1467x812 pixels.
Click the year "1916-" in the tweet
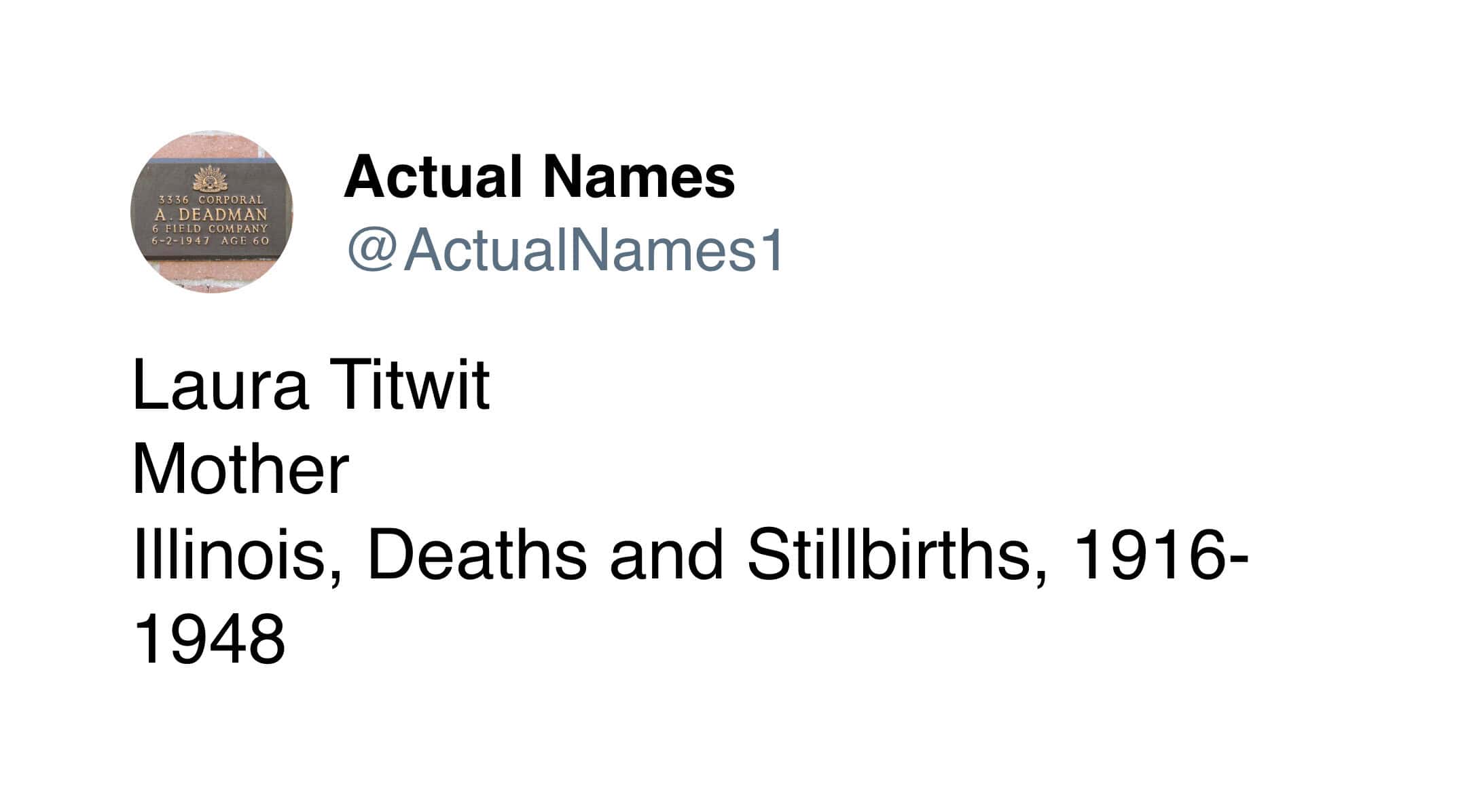click(1162, 554)
